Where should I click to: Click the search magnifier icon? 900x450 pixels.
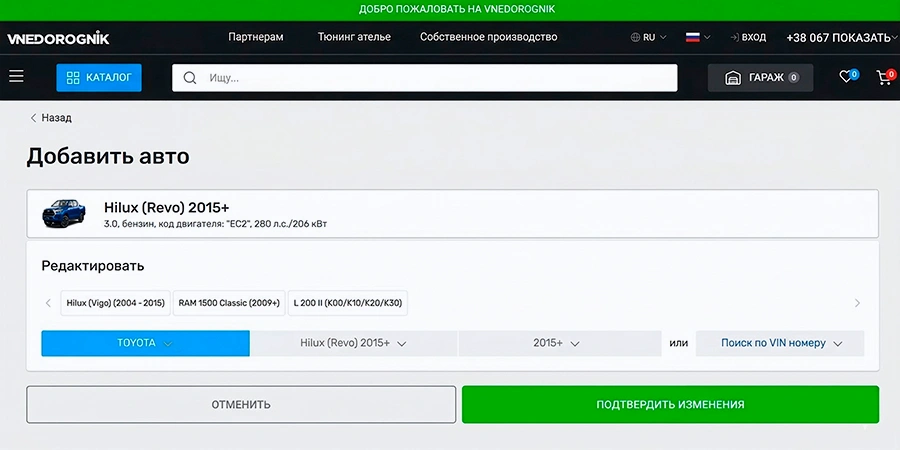[x=190, y=78]
